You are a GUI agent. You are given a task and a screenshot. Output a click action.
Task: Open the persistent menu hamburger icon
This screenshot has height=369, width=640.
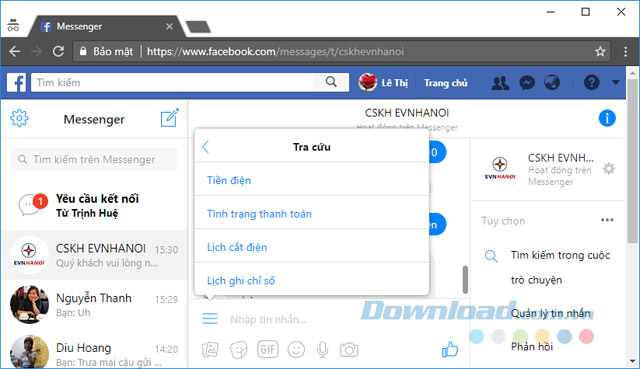pos(210,318)
